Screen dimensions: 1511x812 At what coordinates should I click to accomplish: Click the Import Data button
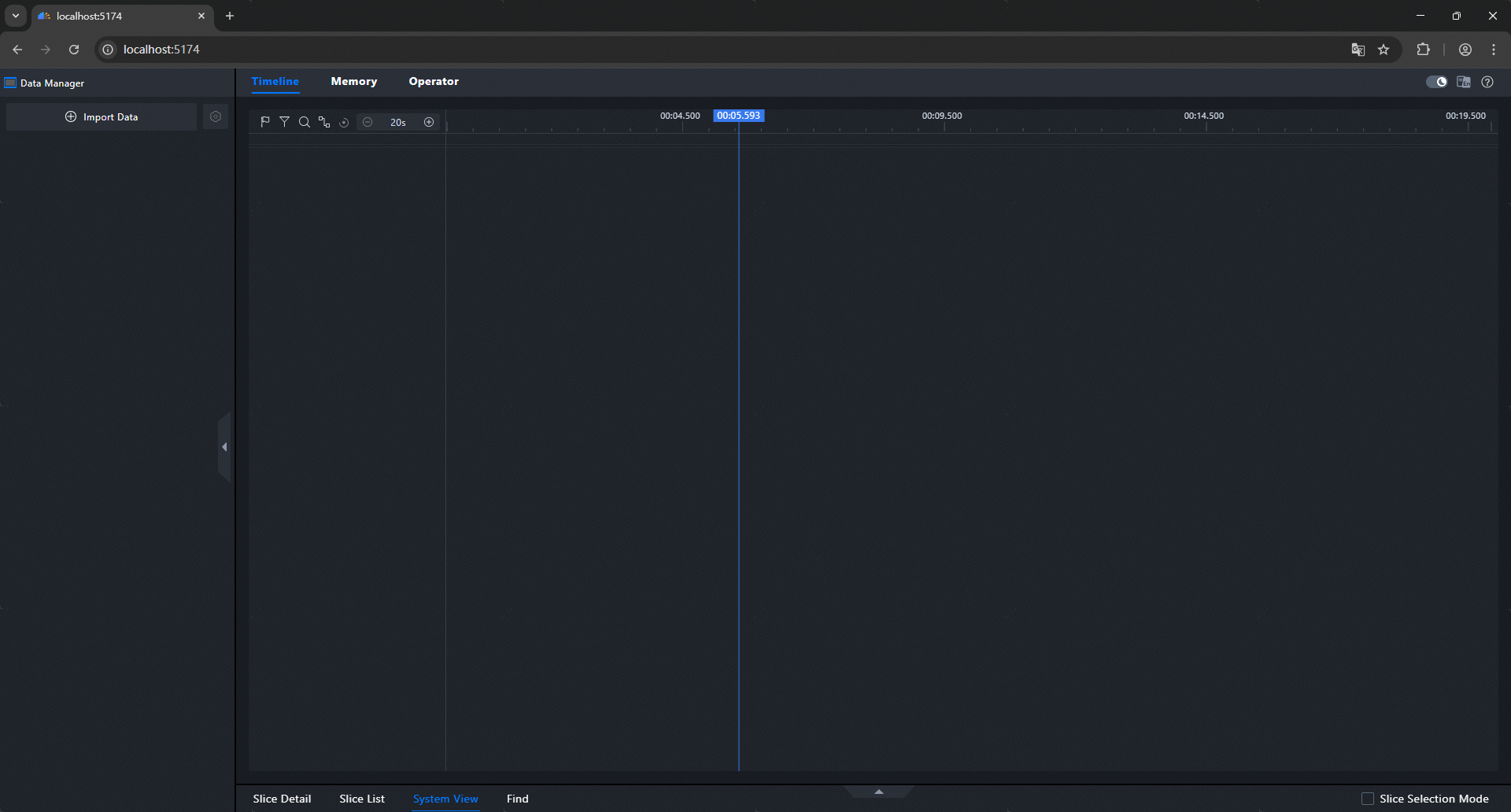tap(102, 116)
